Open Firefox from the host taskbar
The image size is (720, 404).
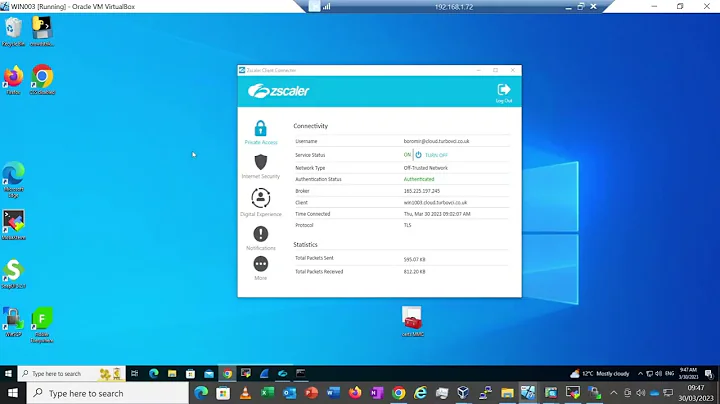pyautogui.click(x=355, y=393)
